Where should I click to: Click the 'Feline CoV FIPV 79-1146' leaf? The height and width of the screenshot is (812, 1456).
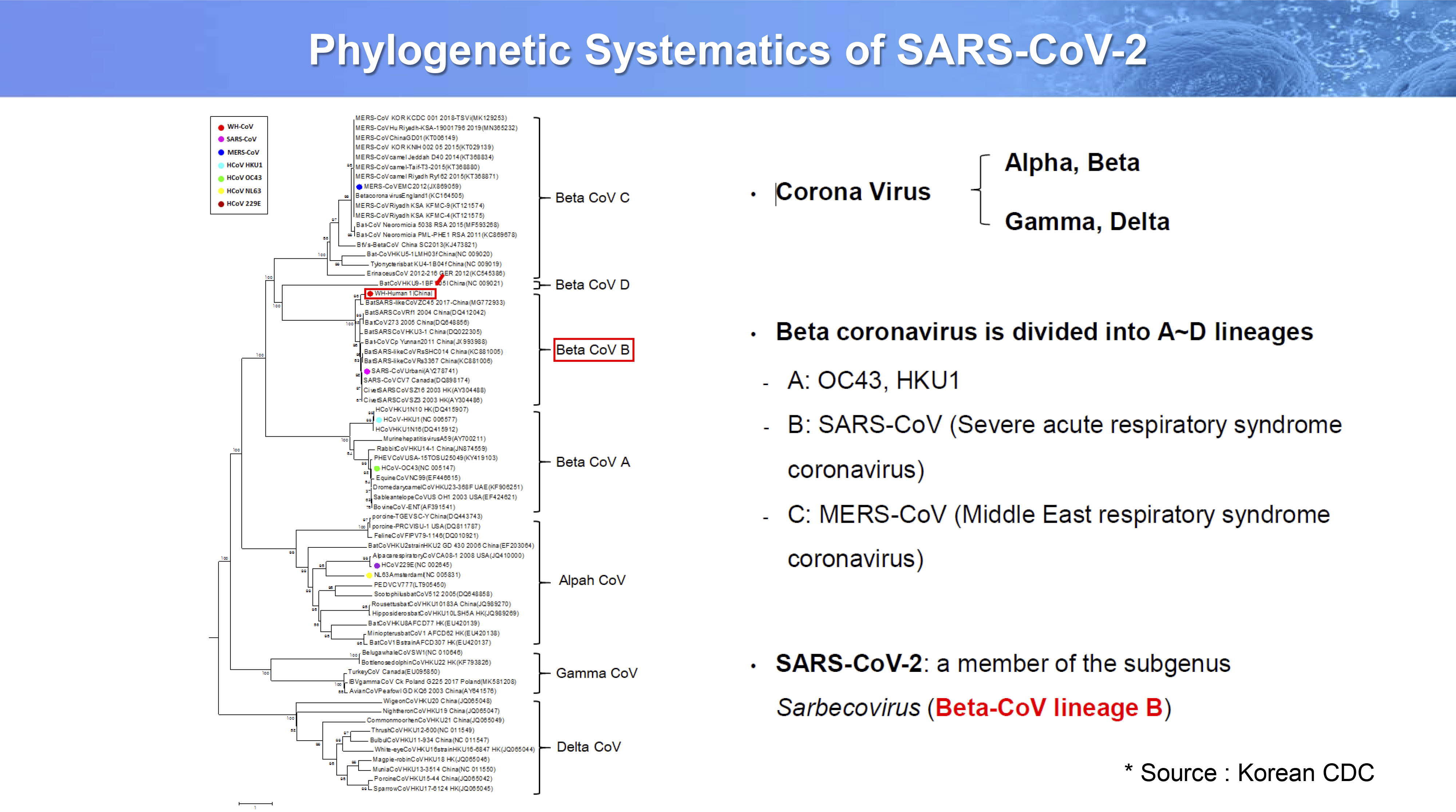coord(426,536)
